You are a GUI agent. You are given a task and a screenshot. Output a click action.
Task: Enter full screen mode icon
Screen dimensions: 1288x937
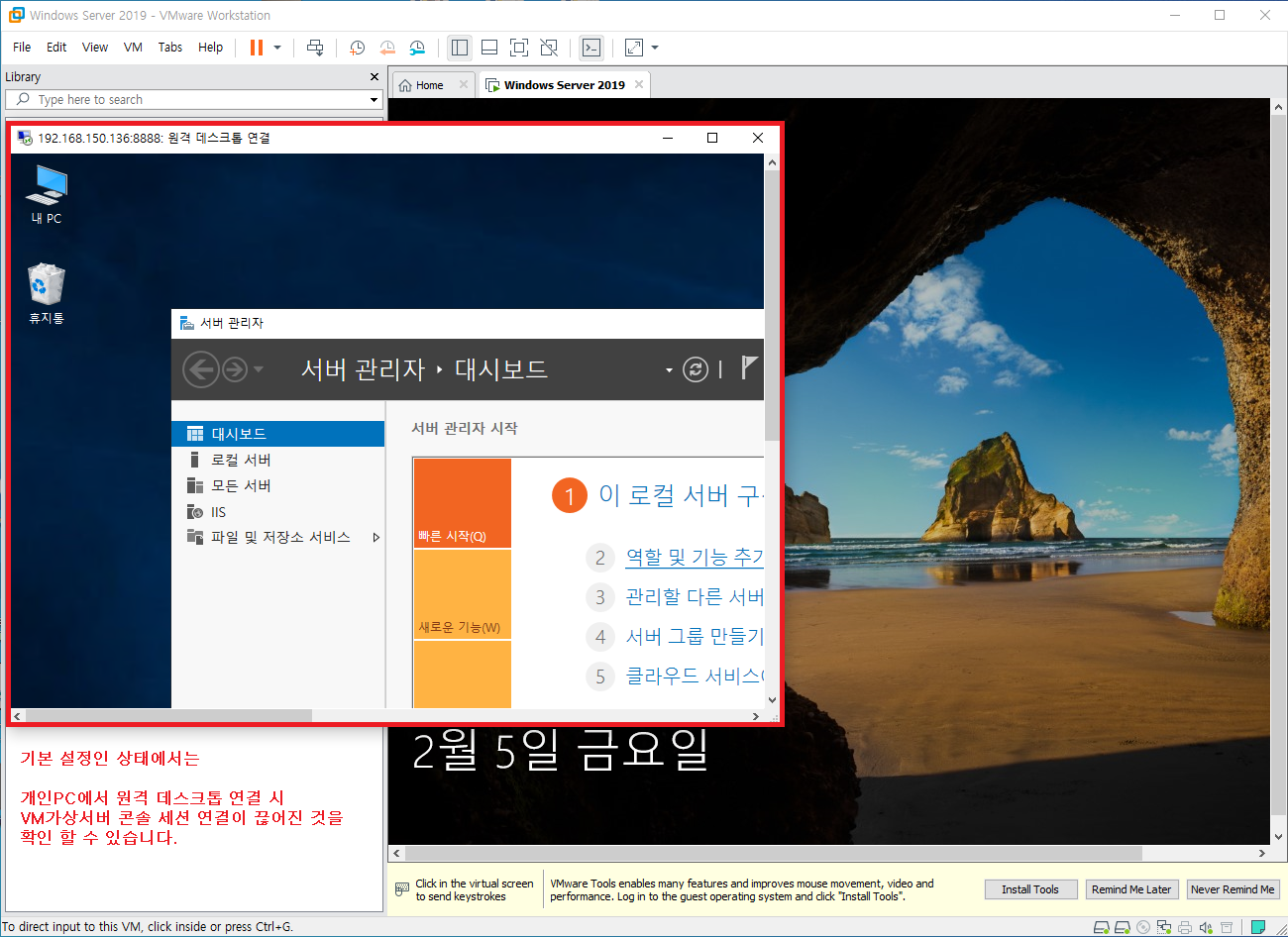(x=519, y=48)
